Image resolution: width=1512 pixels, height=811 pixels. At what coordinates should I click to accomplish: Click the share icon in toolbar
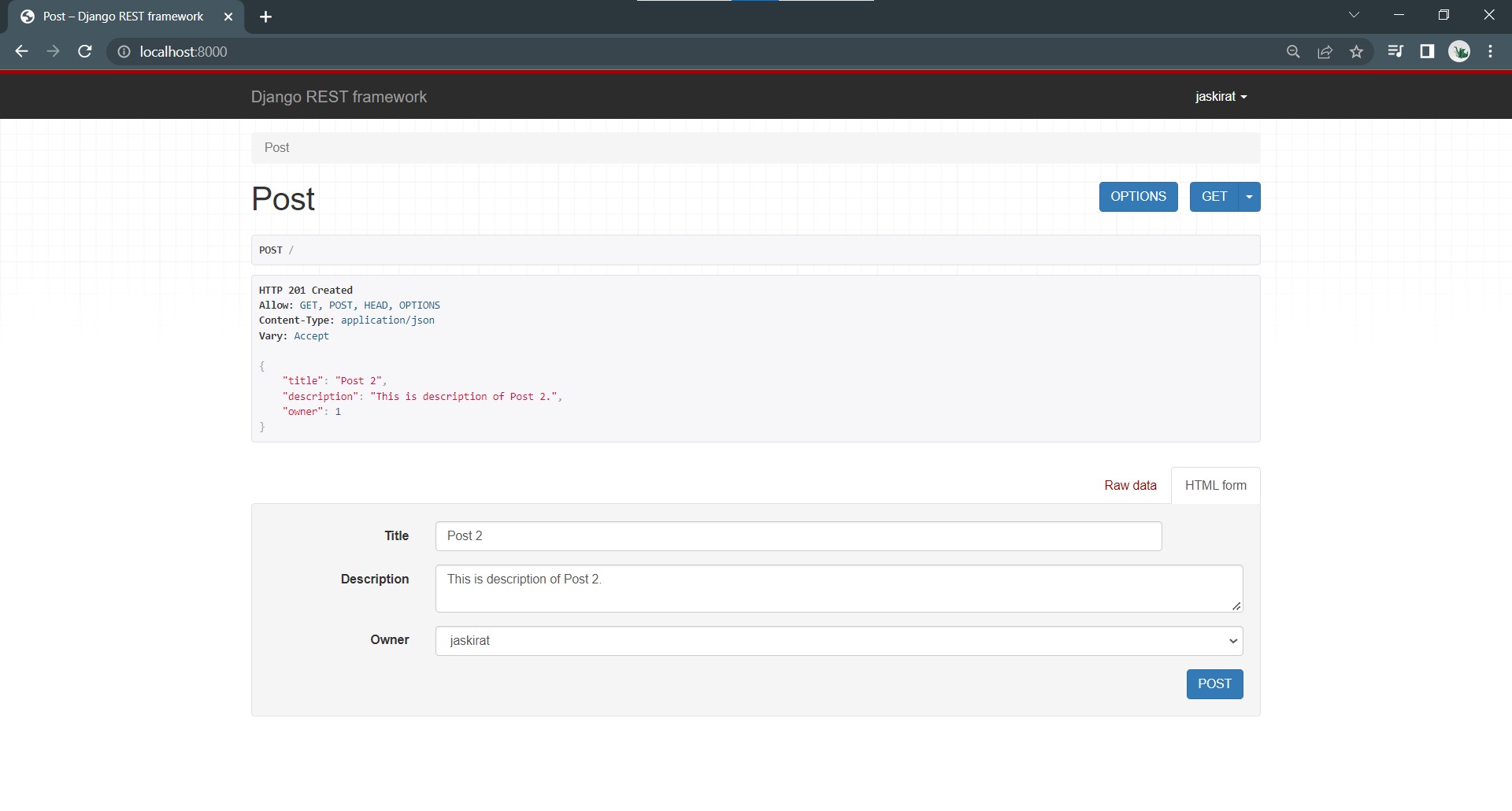tap(1325, 51)
